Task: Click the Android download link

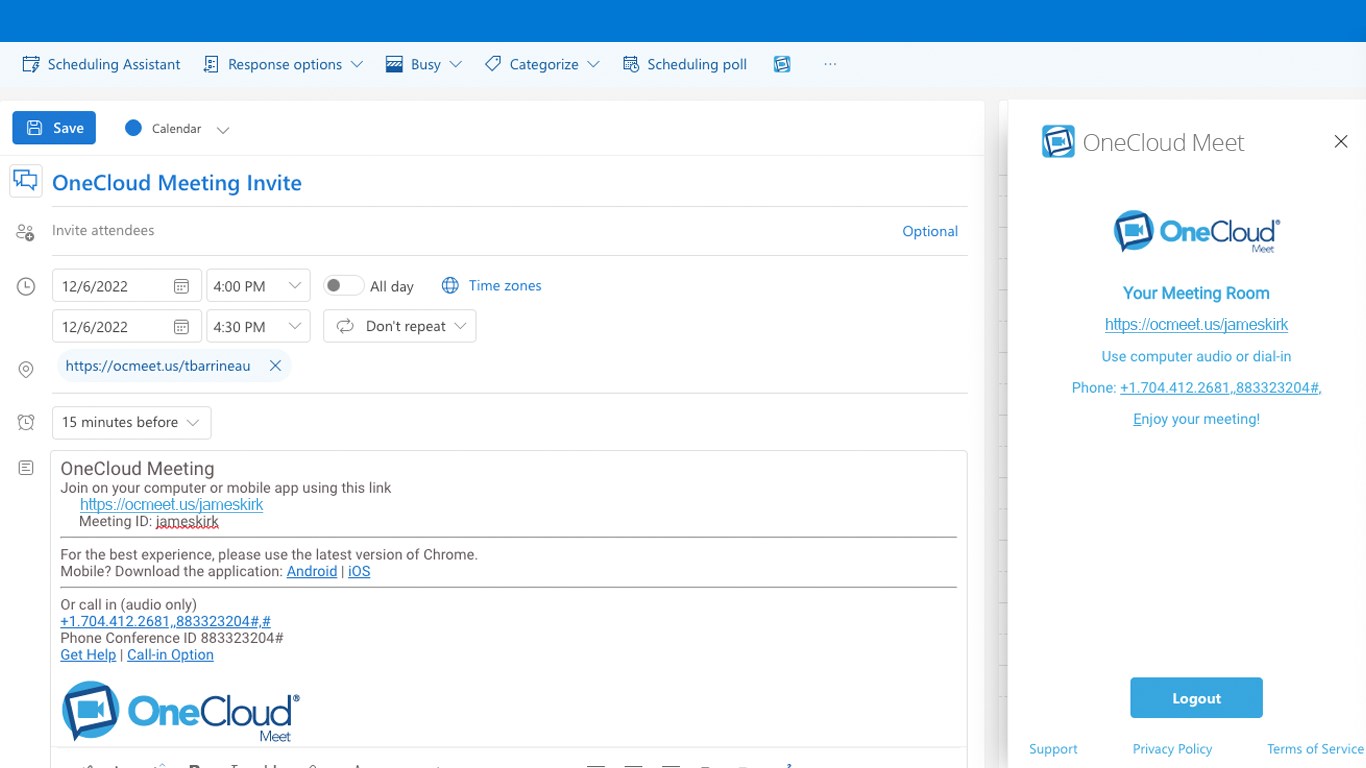Action: (312, 571)
